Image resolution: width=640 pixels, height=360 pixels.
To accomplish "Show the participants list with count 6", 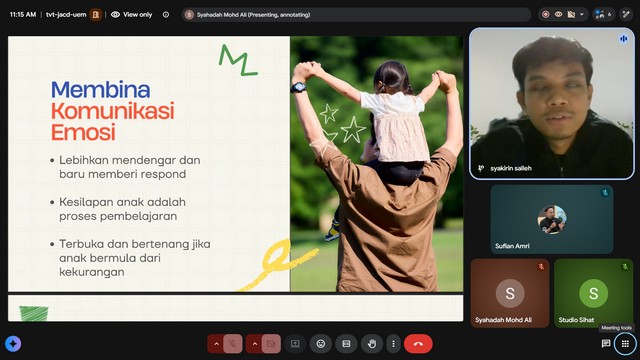I will (x=604, y=14).
